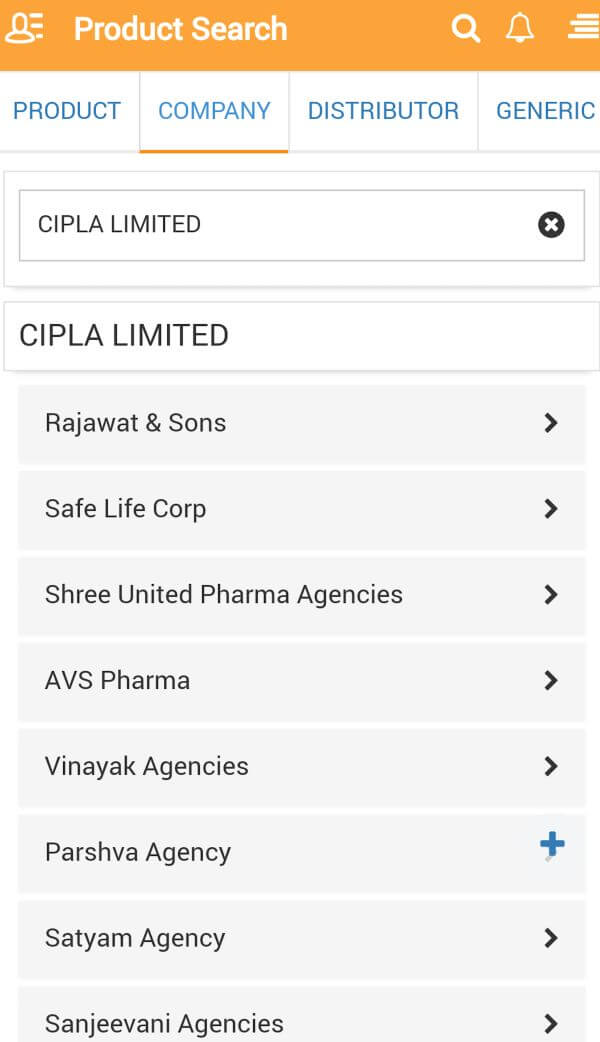Expand AVS Pharma chevron

click(x=550, y=681)
